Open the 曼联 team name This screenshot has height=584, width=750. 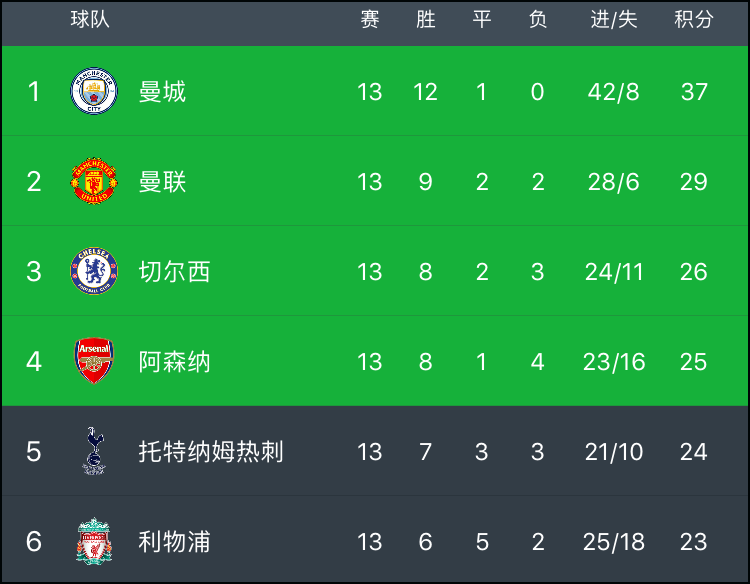click(x=162, y=181)
